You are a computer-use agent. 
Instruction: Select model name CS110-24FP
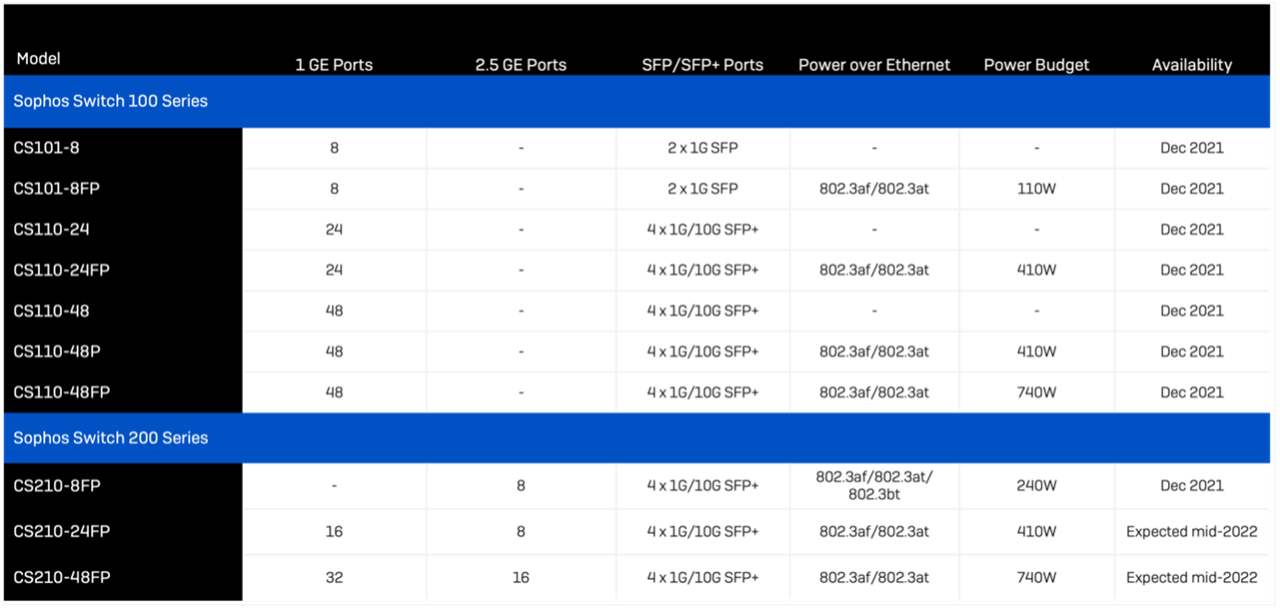tap(61, 270)
